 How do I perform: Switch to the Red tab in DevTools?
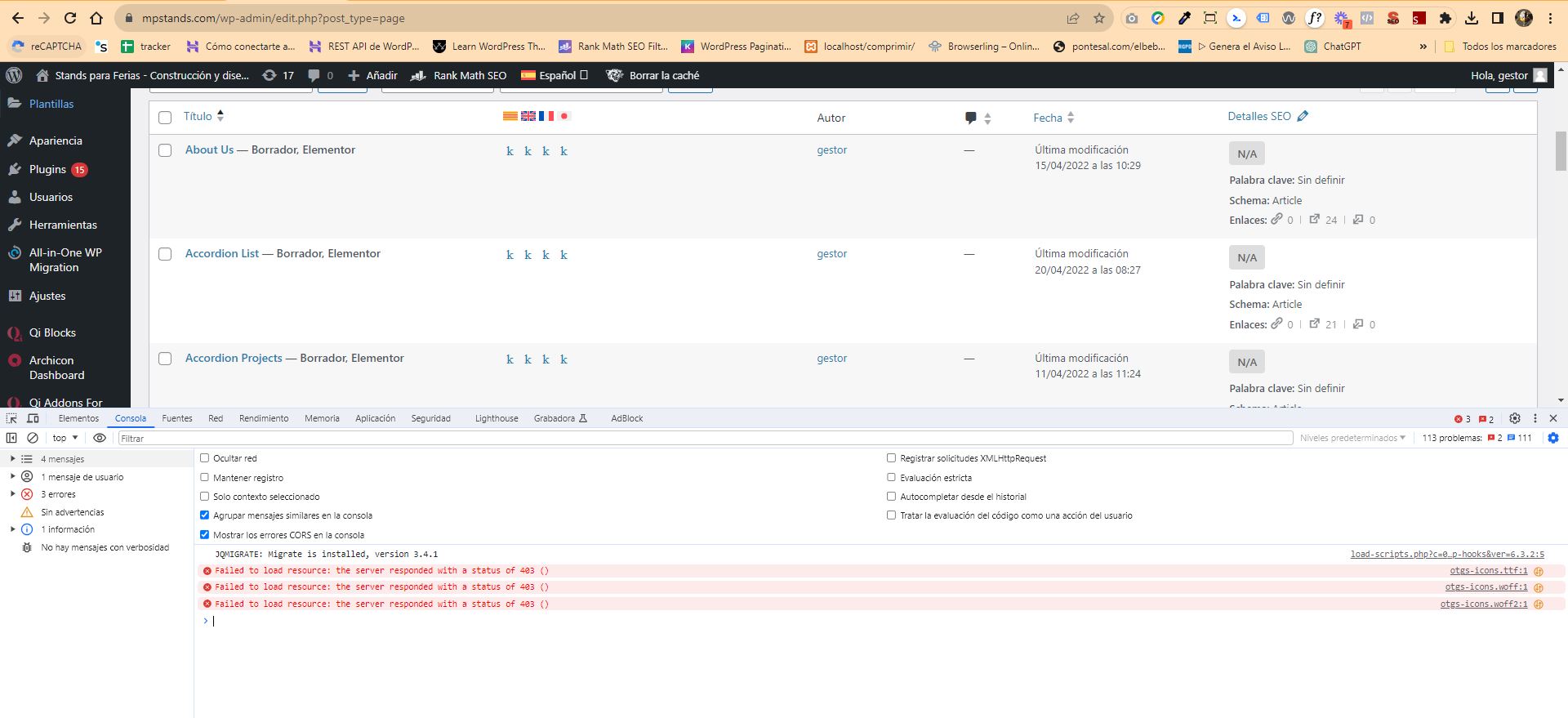click(216, 418)
